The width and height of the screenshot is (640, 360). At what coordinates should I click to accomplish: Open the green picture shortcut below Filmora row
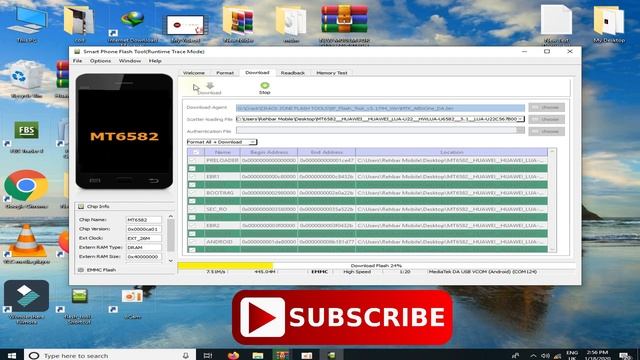click(80, 296)
